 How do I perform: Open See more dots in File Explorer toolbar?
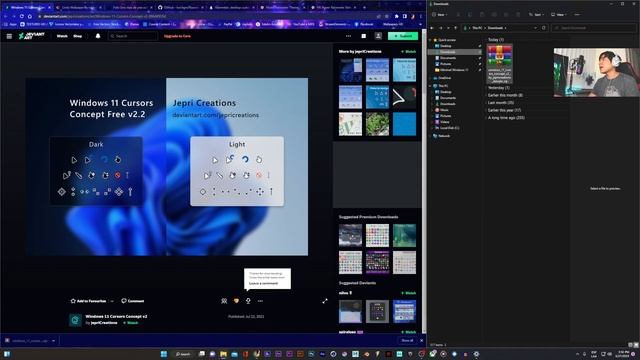[577, 15]
